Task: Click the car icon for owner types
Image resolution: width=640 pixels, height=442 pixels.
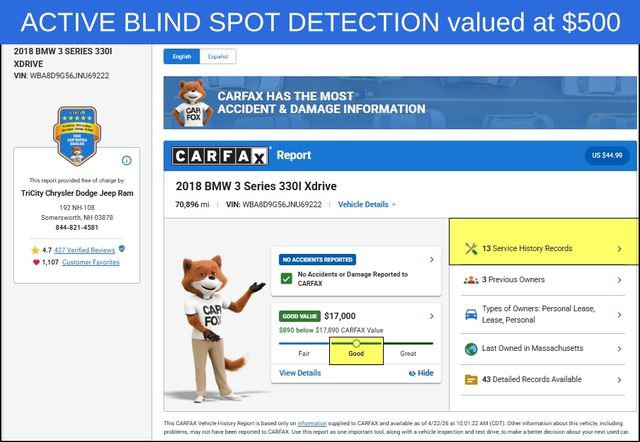Action: click(471, 314)
